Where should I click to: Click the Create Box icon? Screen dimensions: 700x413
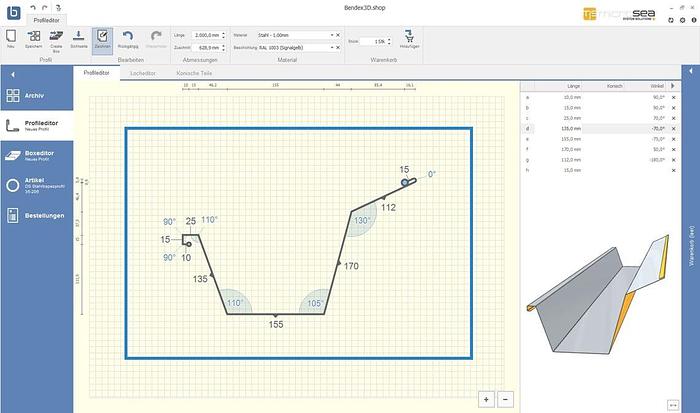(56, 38)
